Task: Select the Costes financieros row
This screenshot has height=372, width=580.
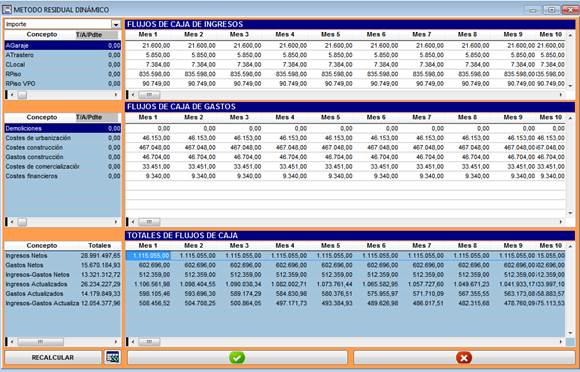Action: [63, 176]
